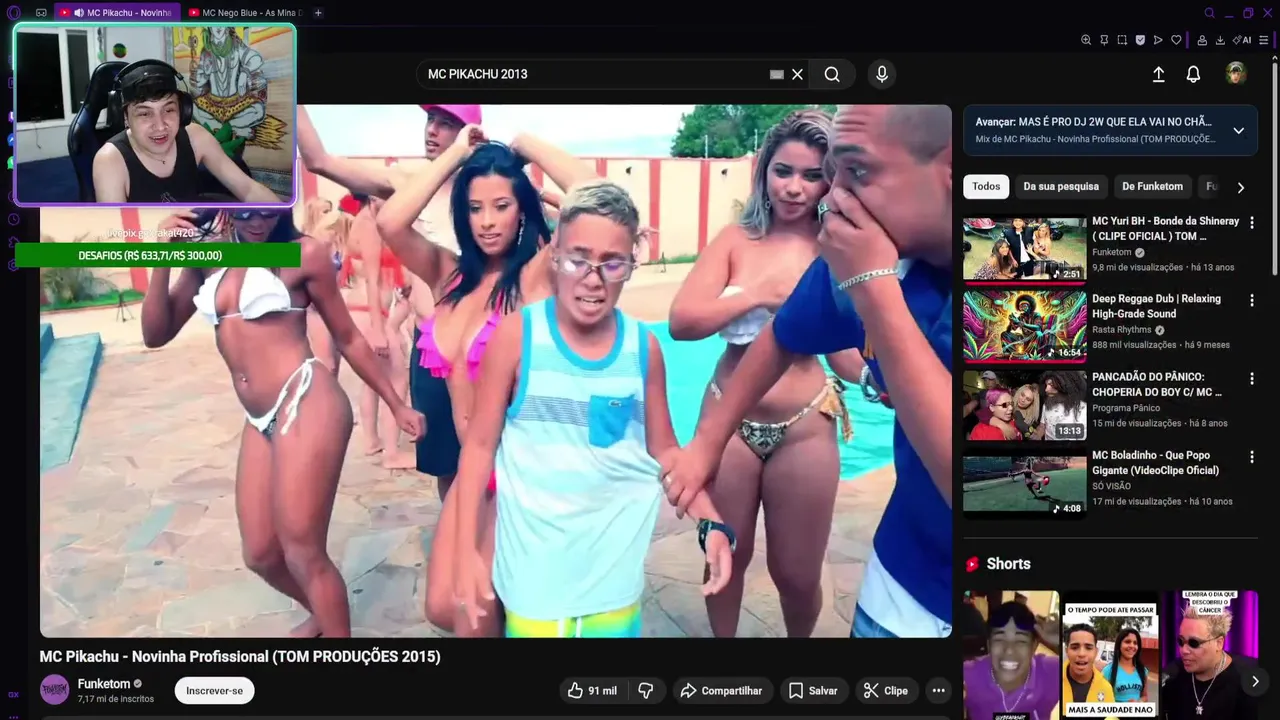Open the Easy Setup sliders icon
1280x720 pixels.
pos(1264,40)
